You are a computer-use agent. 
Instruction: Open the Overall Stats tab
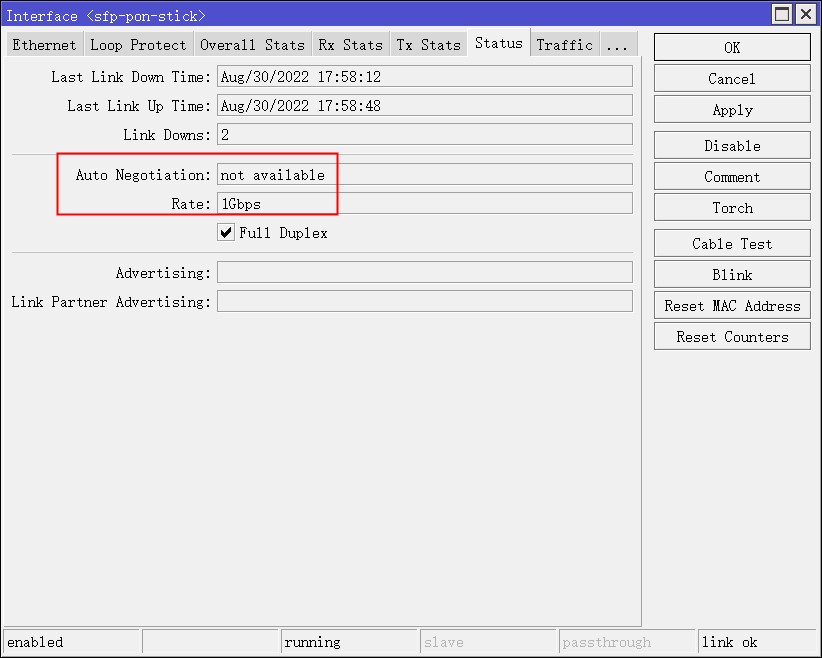tap(253, 45)
